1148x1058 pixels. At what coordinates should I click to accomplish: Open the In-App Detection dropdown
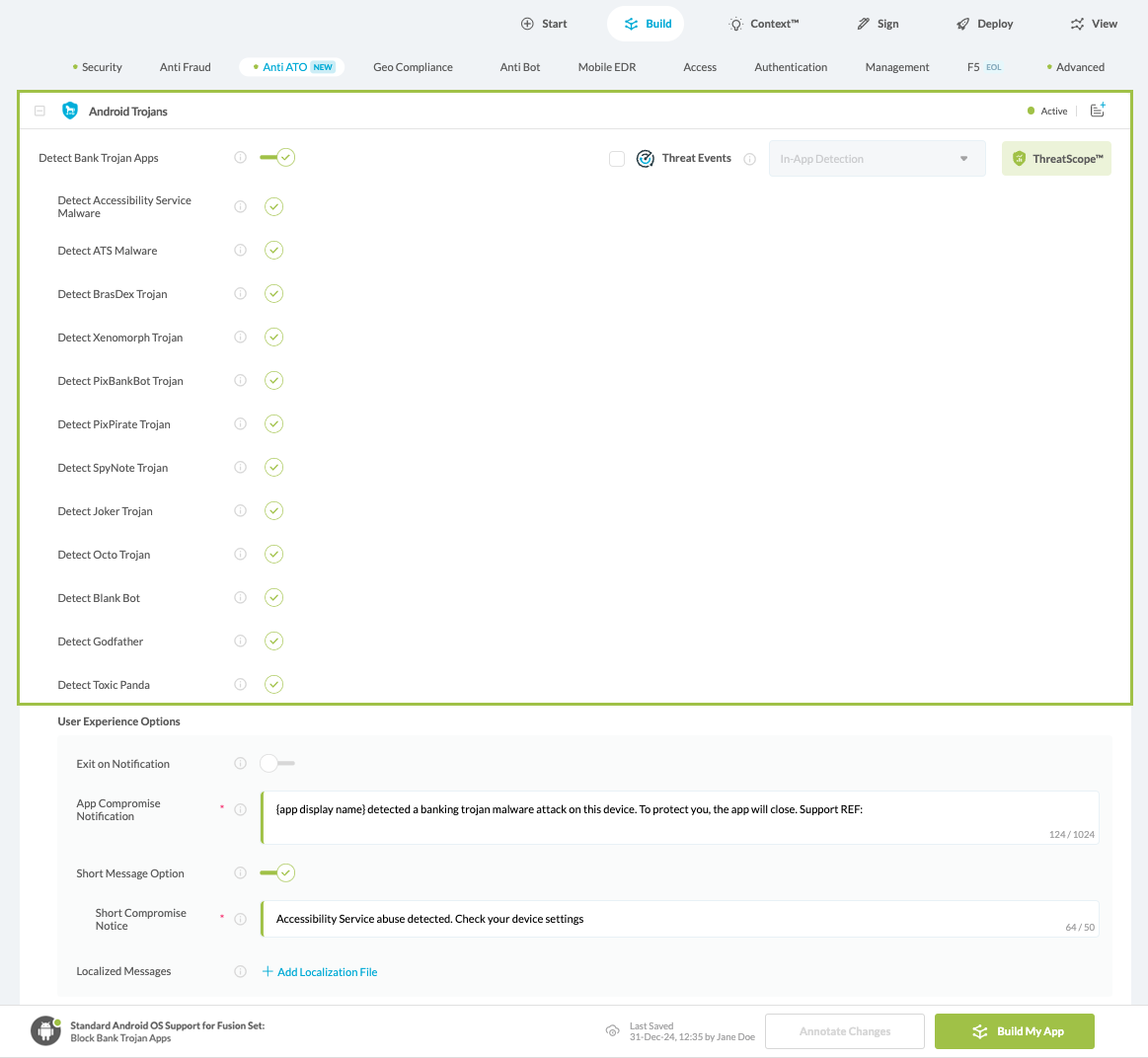[876, 158]
